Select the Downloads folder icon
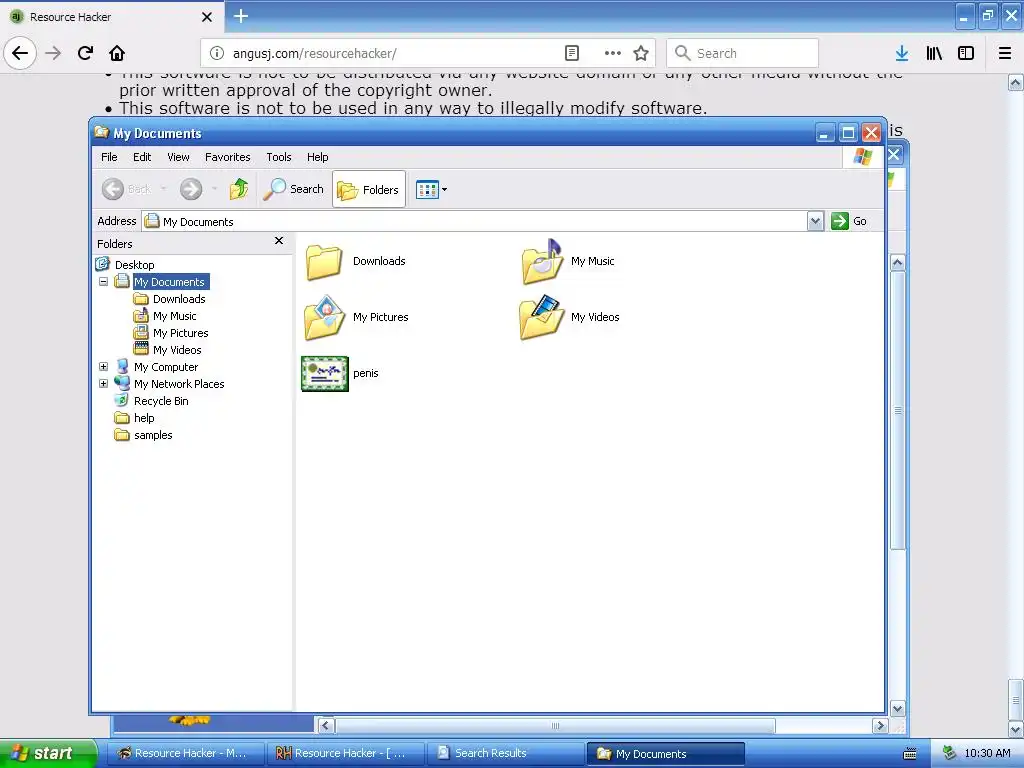 point(324,262)
